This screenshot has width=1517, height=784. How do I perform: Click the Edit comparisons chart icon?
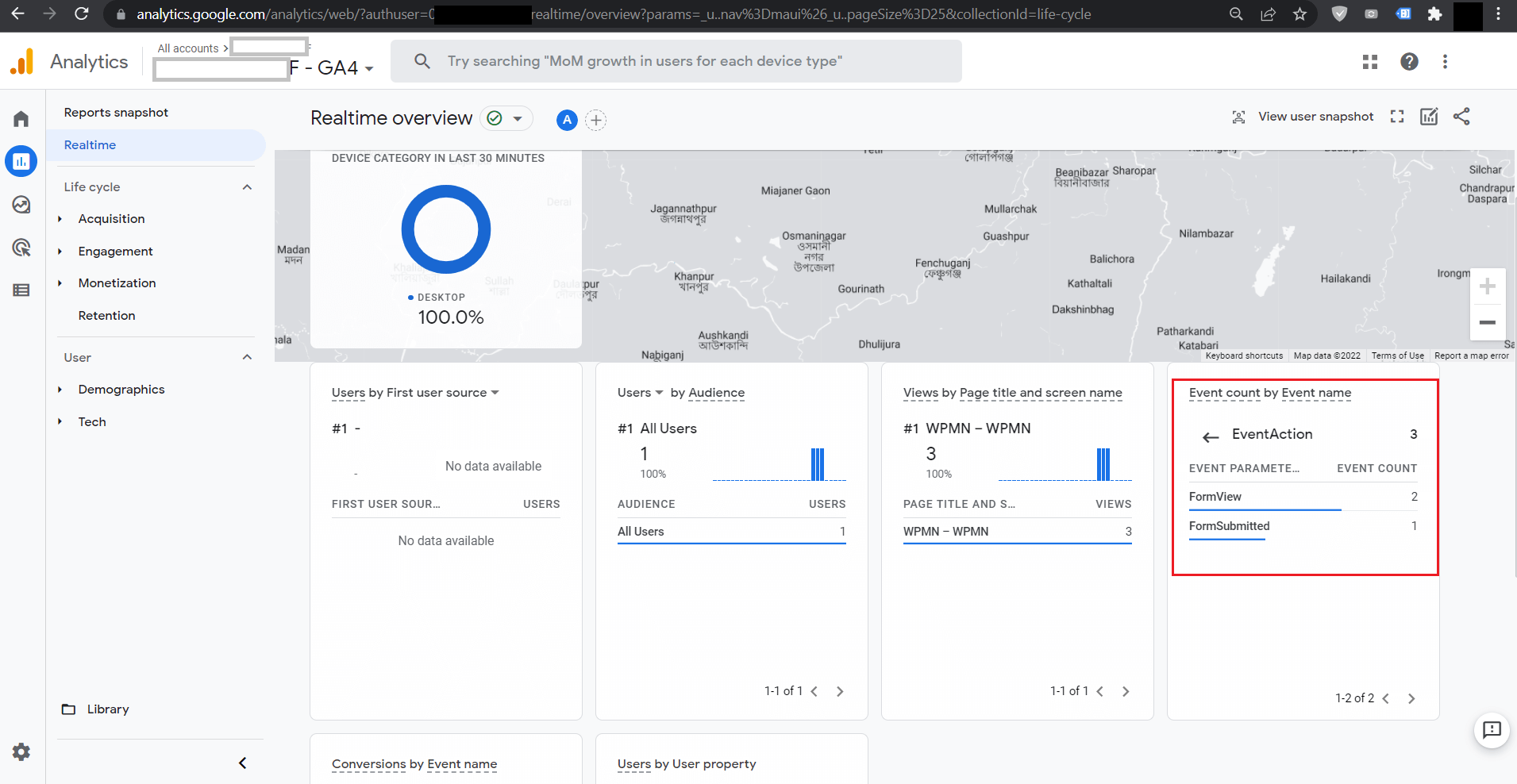pyautogui.click(x=1429, y=117)
